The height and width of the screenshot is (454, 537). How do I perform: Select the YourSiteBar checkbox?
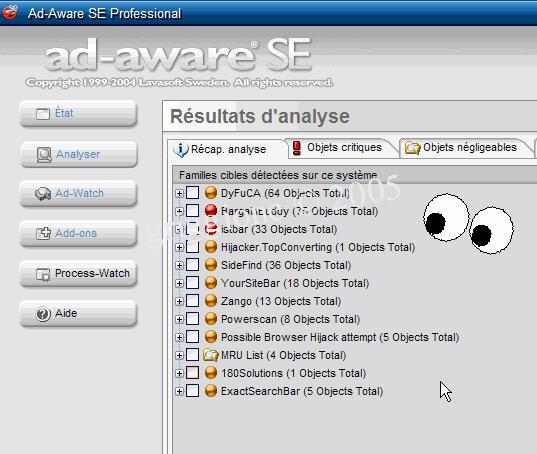(x=192, y=283)
